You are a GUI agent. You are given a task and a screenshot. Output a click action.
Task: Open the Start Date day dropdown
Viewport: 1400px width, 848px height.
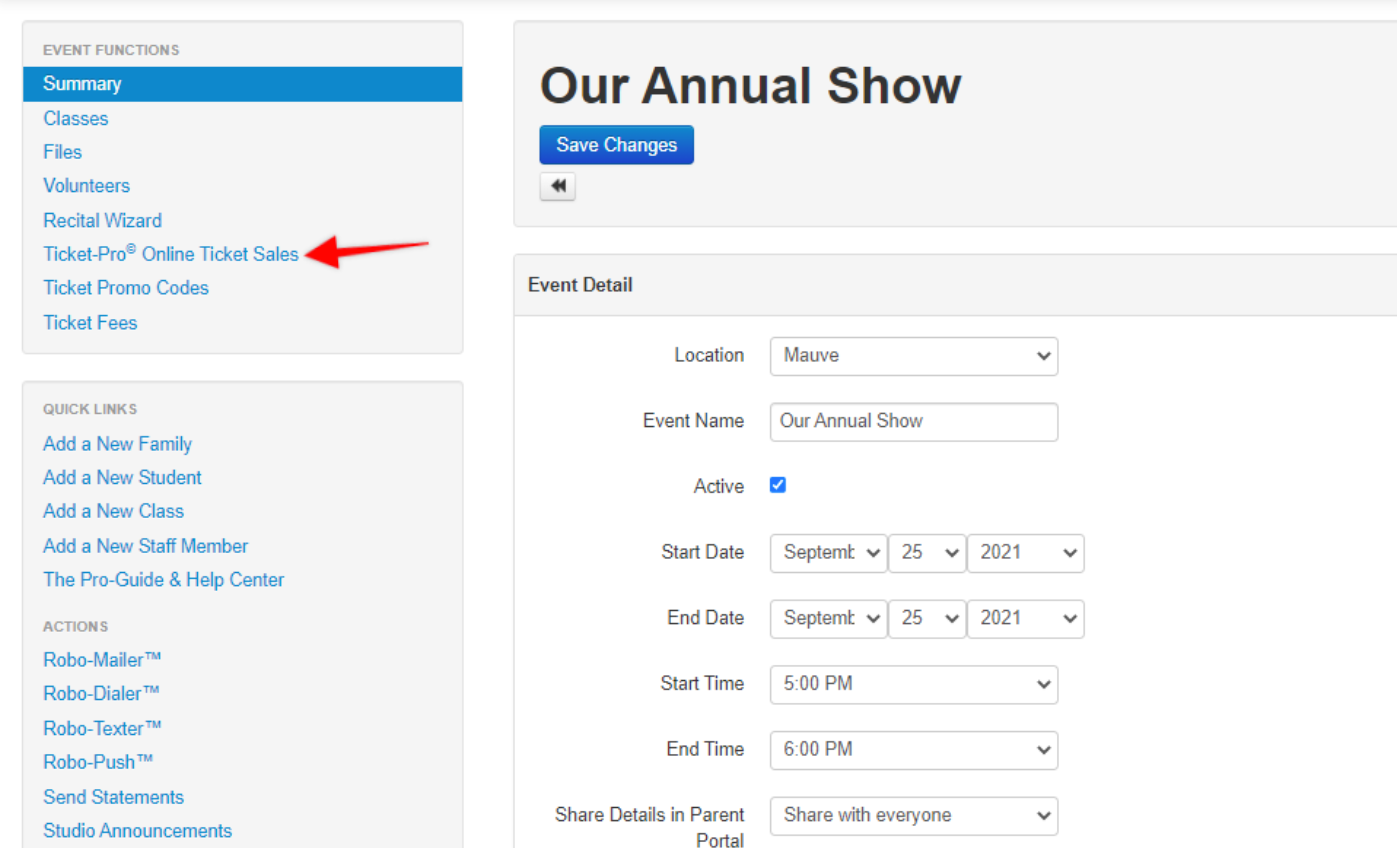point(927,553)
